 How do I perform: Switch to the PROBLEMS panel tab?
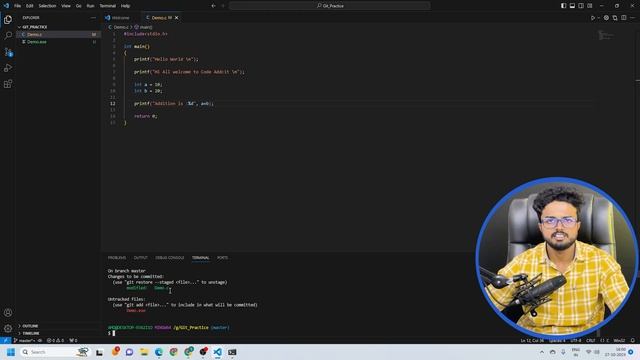coord(117,258)
